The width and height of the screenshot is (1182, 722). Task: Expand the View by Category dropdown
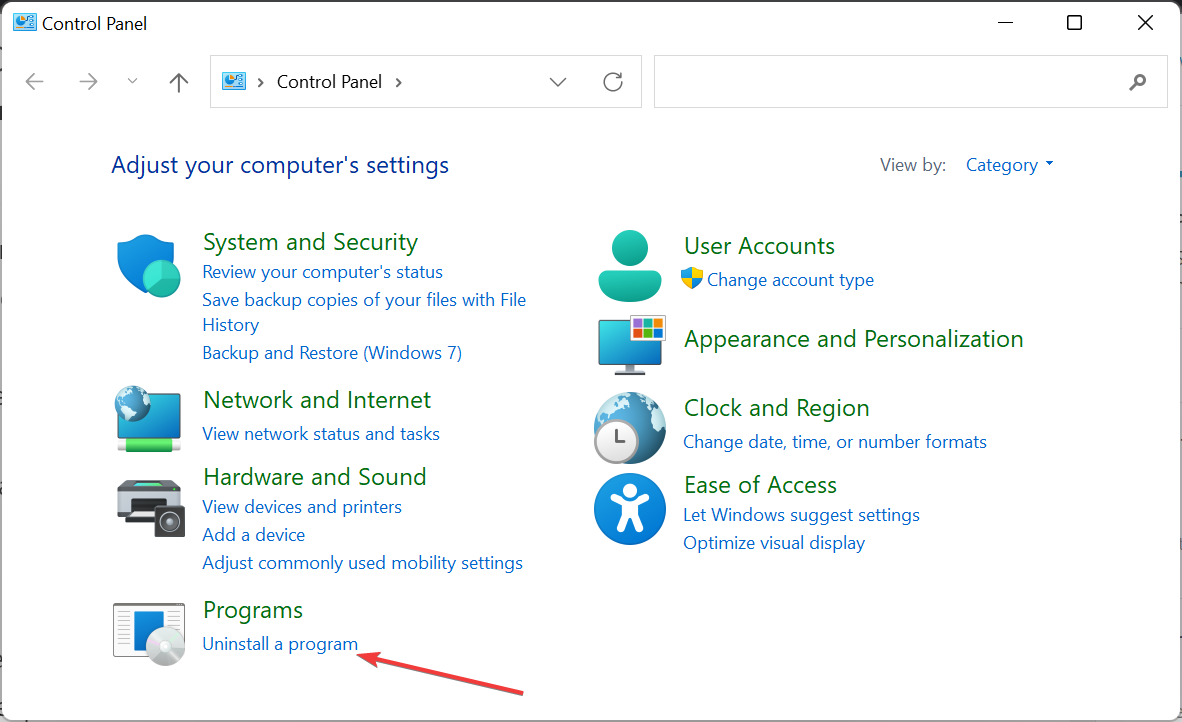[1009, 165]
